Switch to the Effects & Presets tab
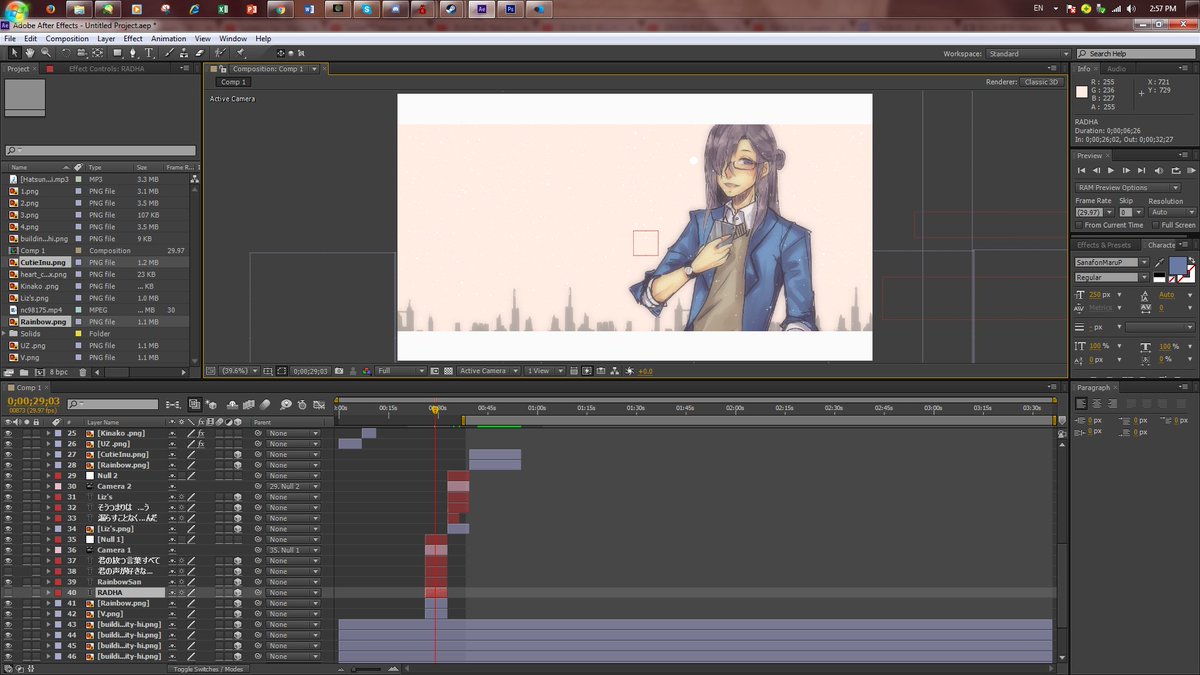The width and height of the screenshot is (1200, 675). coord(1105,244)
